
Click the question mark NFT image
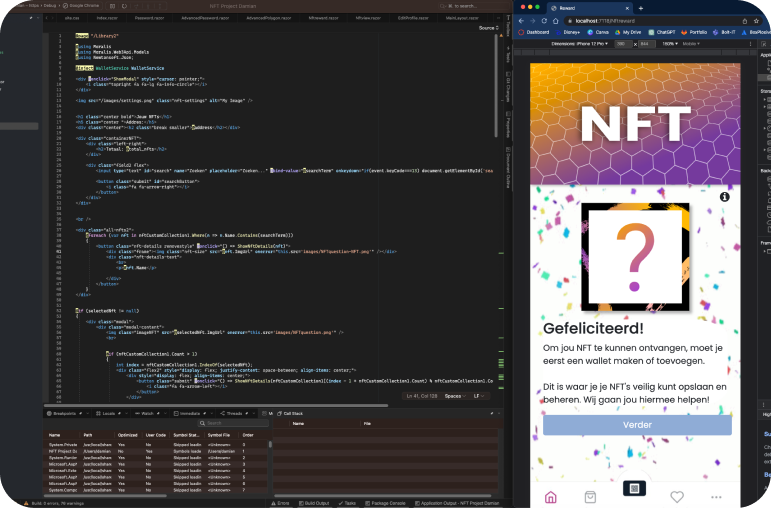pos(633,258)
